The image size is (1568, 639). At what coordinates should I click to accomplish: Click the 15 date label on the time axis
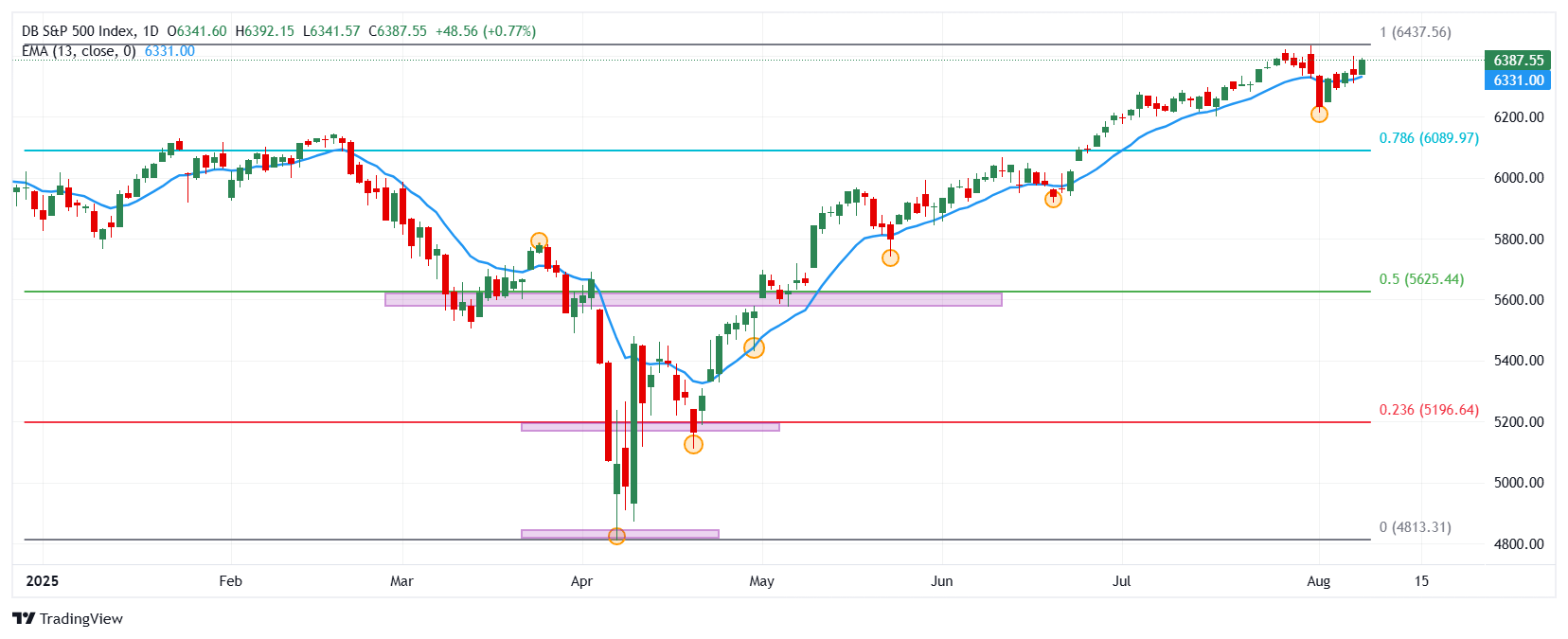point(1421,581)
